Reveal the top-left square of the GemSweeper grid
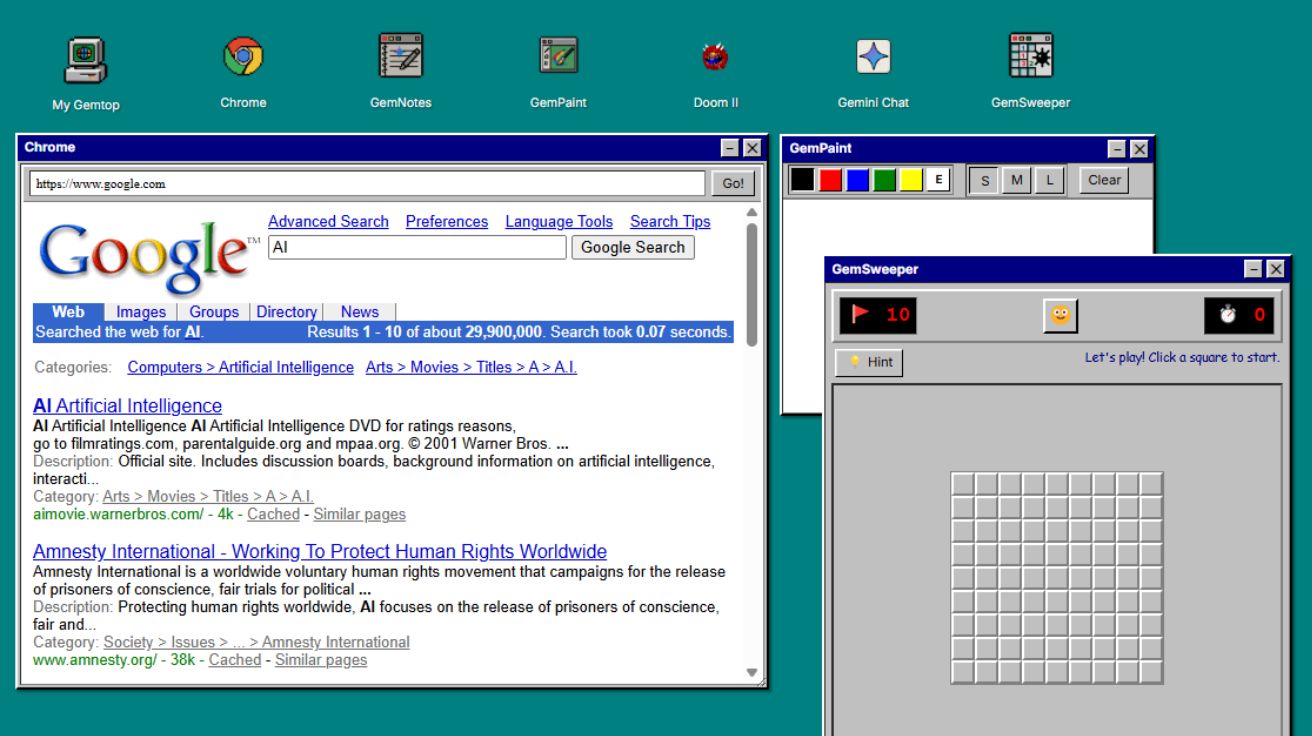Screen dimensions: 1312x736 pyautogui.click(x=963, y=484)
